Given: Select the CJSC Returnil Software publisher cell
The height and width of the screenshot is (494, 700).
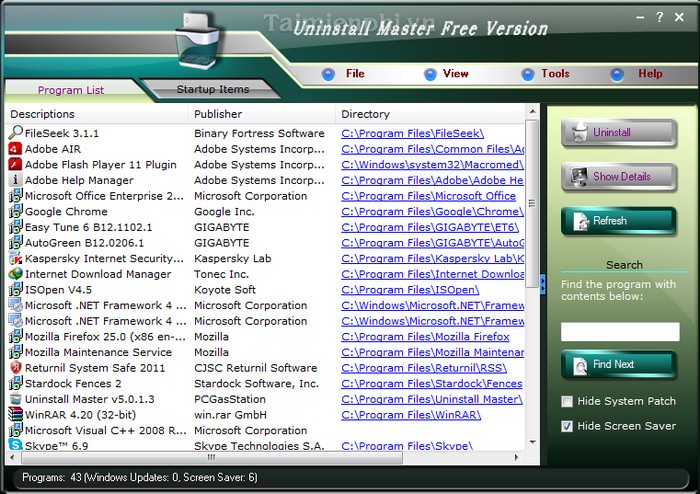Looking at the screenshot, I should 255,368.
